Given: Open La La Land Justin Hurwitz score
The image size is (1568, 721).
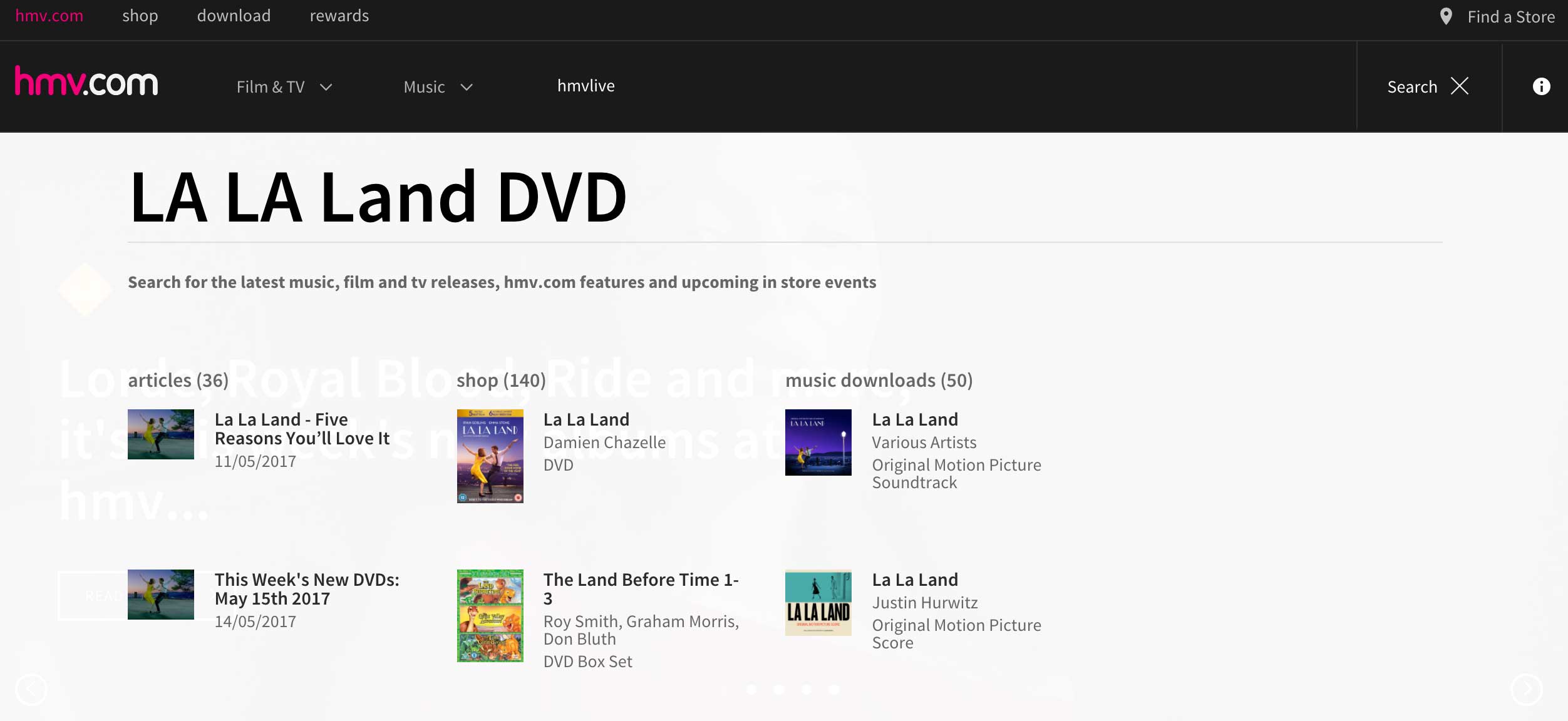Looking at the screenshot, I should [915, 580].
